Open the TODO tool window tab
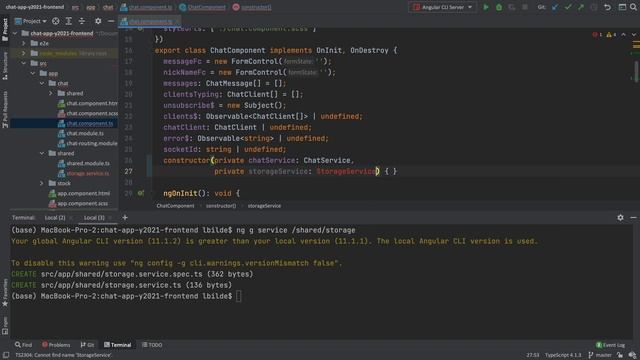The height and width of the screenshot is (360, 640). pos(152,345)
